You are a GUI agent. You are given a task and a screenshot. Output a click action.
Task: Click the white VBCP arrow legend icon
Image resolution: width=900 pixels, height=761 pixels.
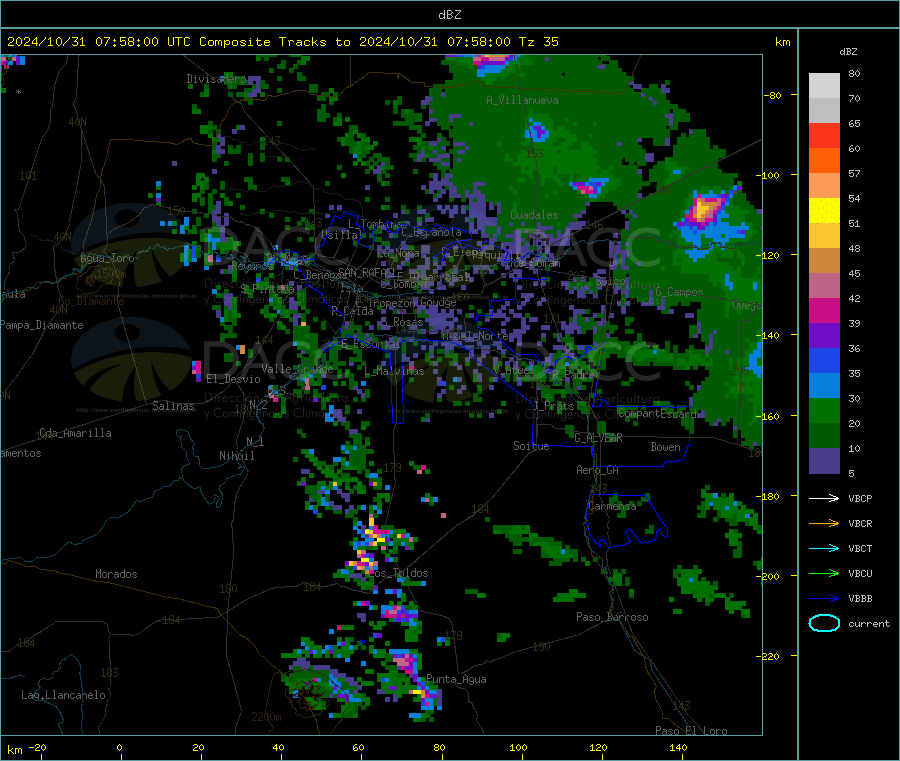(x=824, y=498)
